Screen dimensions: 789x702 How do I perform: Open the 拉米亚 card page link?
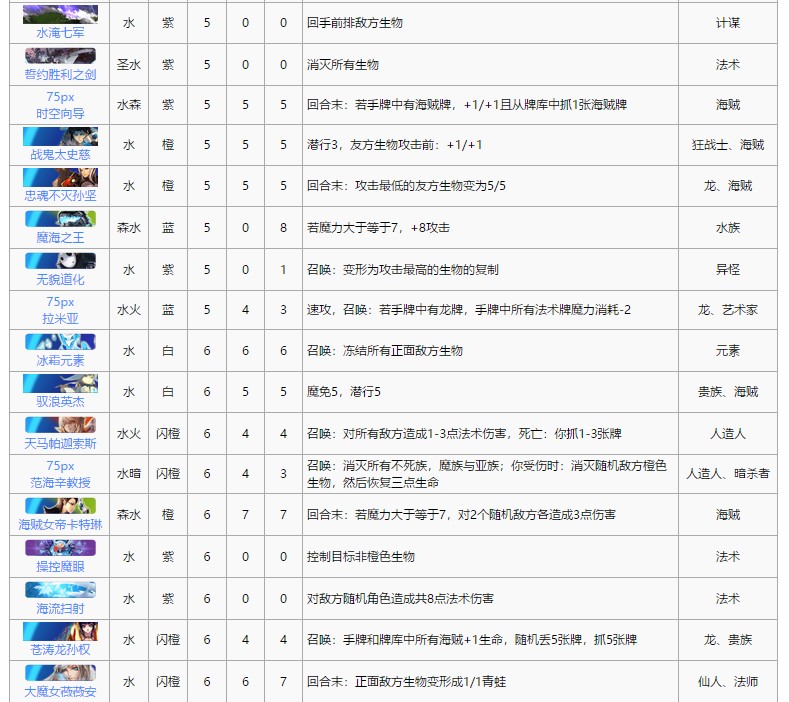[60, 317]
